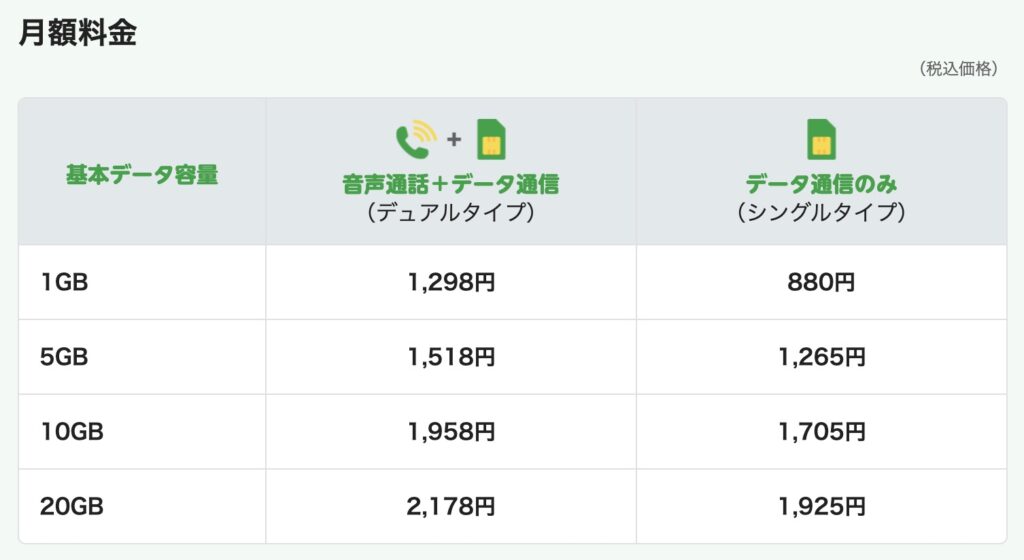Click the SIM icon above データ通信のみ
The width and height of the screenshot is (1024, 560).
[x=821, y=139]
